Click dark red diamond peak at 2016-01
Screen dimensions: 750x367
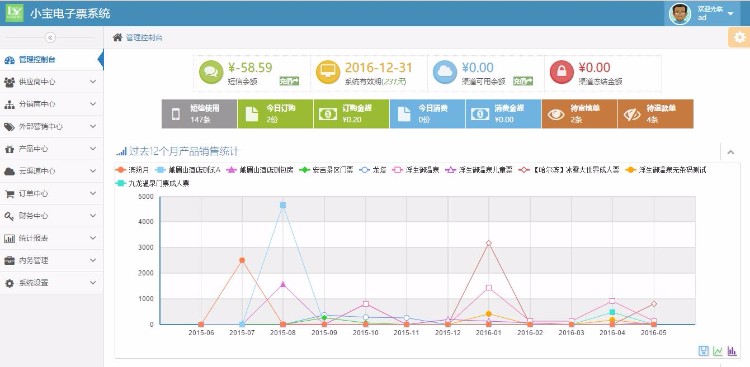click(489, 243)
